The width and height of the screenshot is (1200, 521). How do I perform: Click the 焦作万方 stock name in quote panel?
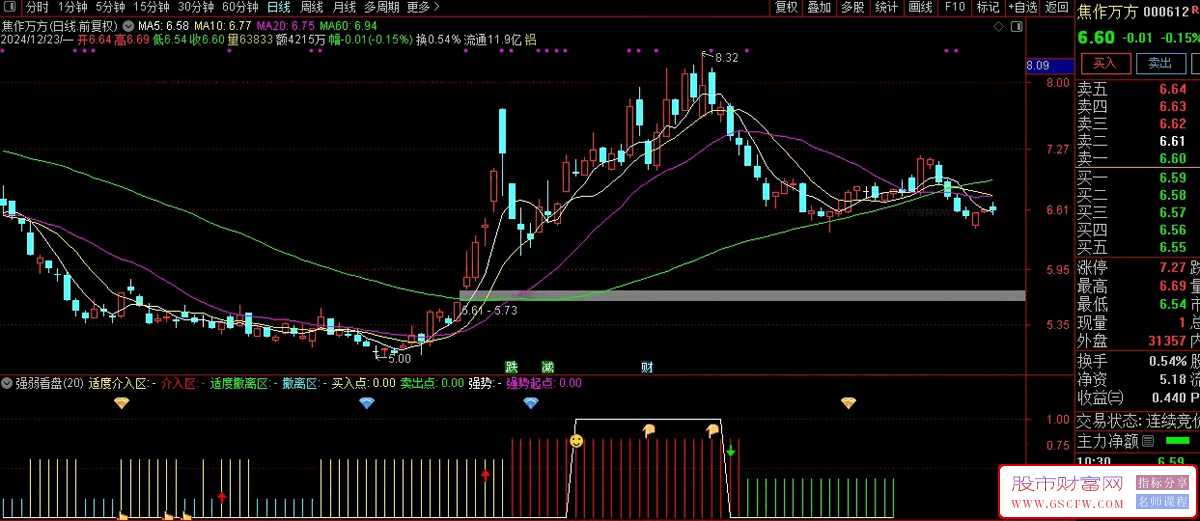click(x=1106, y=12)
